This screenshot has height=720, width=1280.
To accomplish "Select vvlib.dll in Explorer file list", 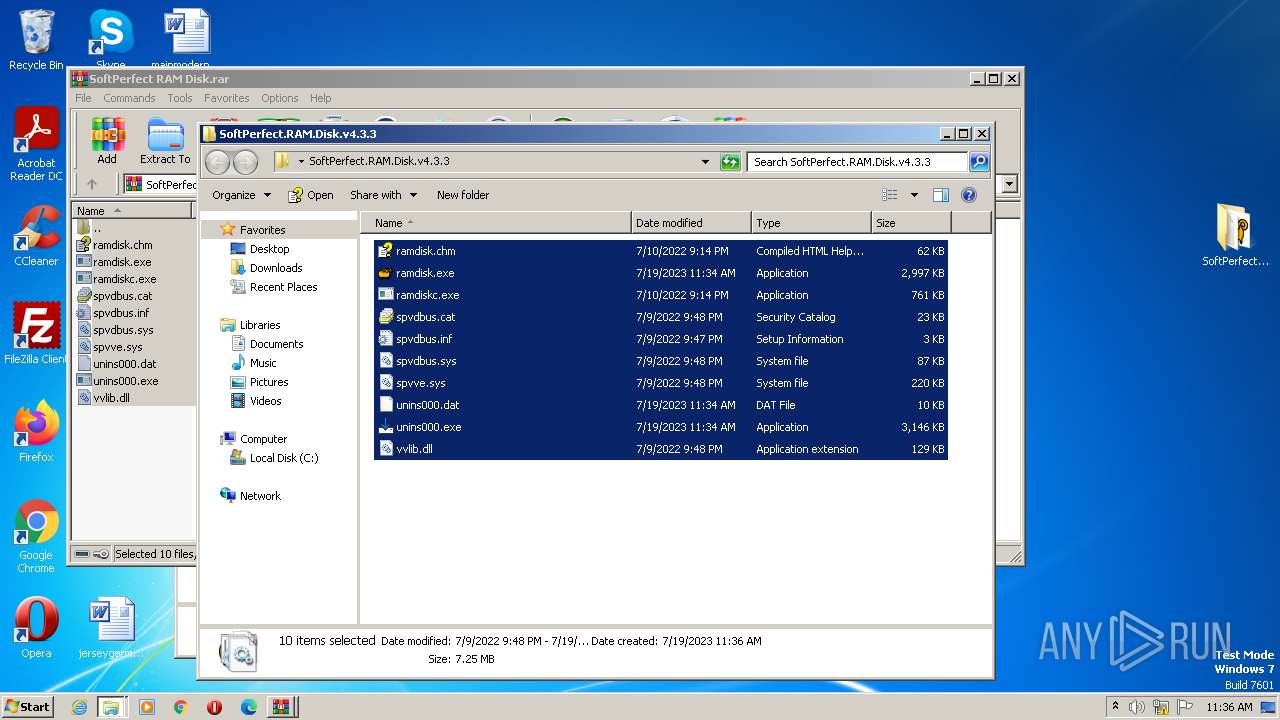I will point(661,449).
